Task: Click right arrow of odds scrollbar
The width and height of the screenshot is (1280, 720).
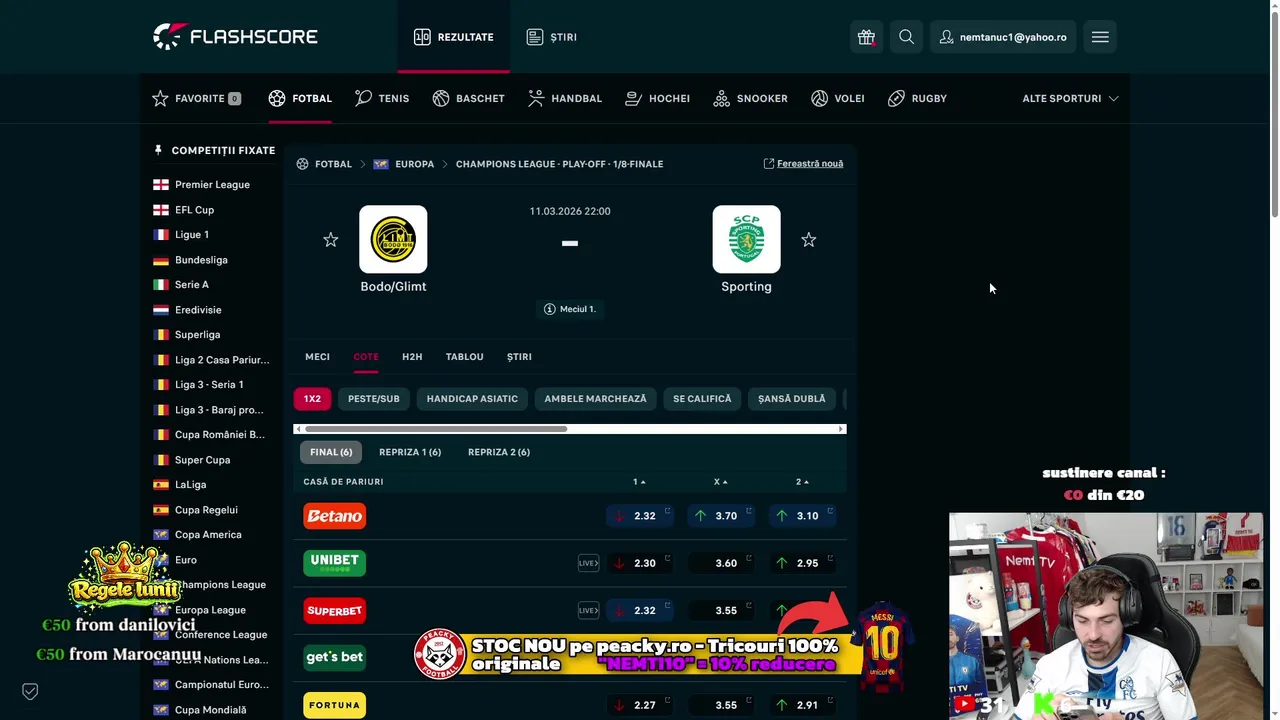Action: tap(841, 429)
